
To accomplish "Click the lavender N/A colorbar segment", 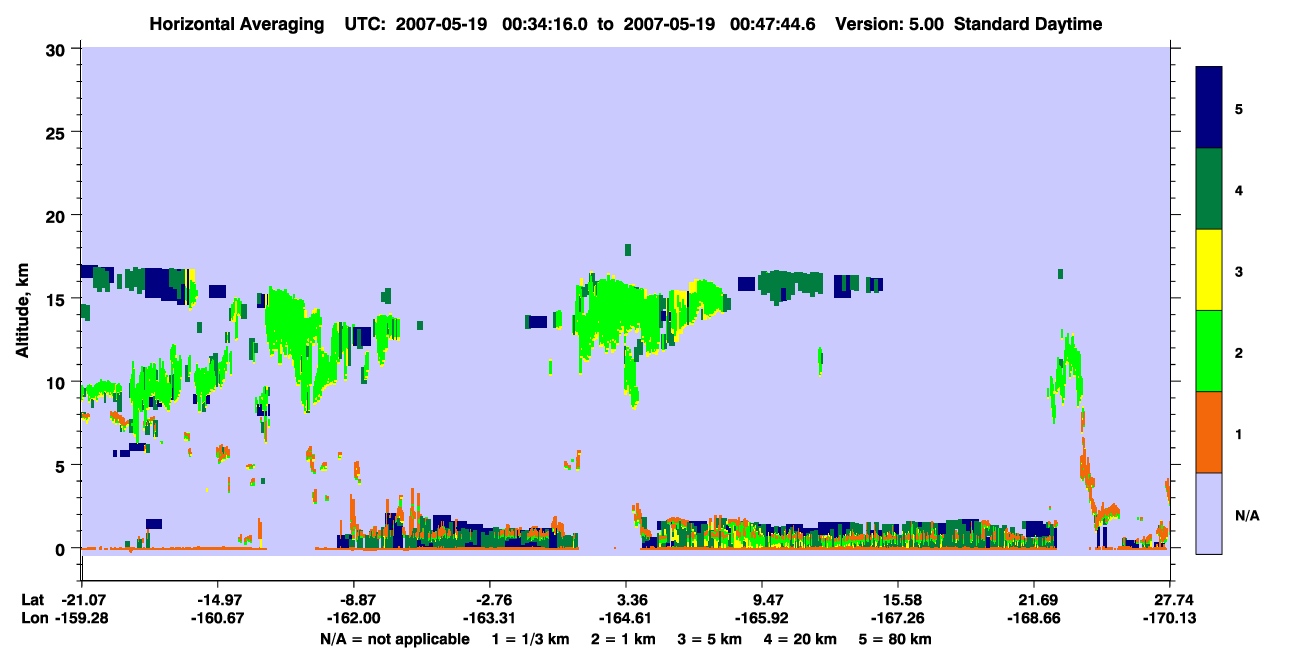I will [x=1210, y=513].
